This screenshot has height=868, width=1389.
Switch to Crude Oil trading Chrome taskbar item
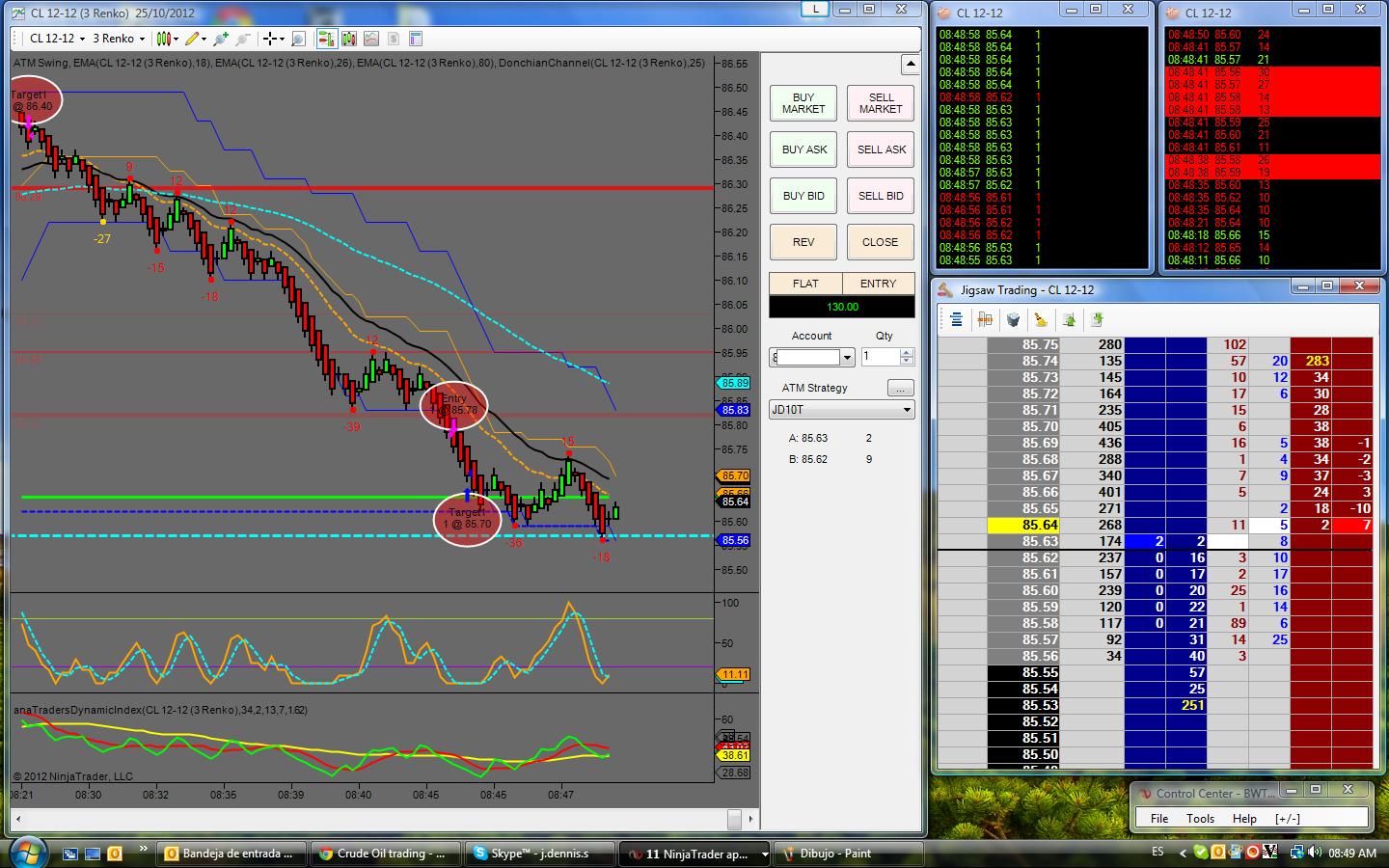coord(386,854)
